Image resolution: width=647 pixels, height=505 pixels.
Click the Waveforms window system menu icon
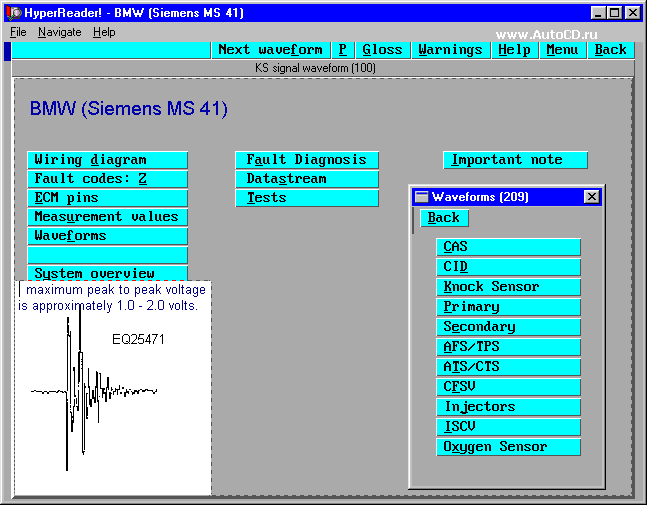[x=421, y=197]
